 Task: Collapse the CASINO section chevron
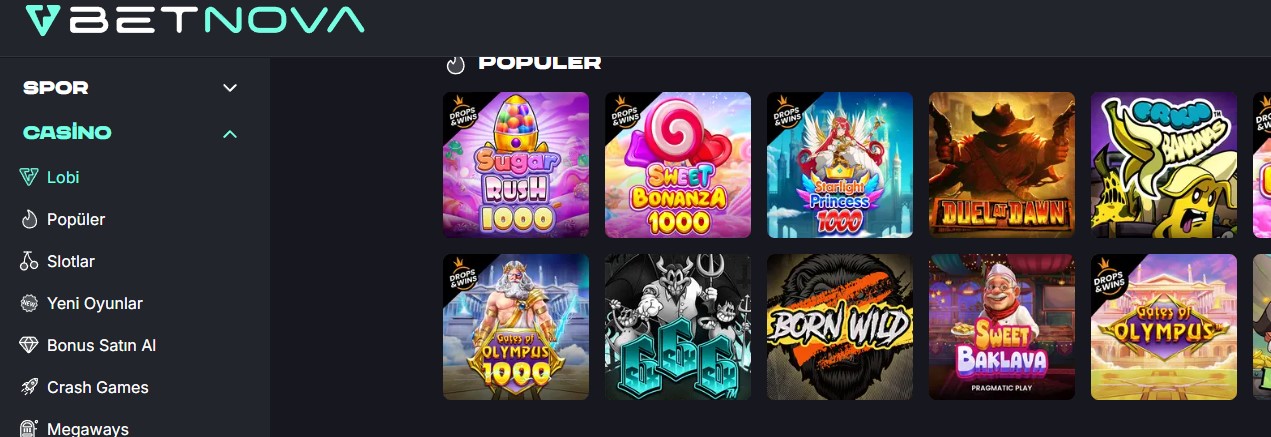pos(230,133)
